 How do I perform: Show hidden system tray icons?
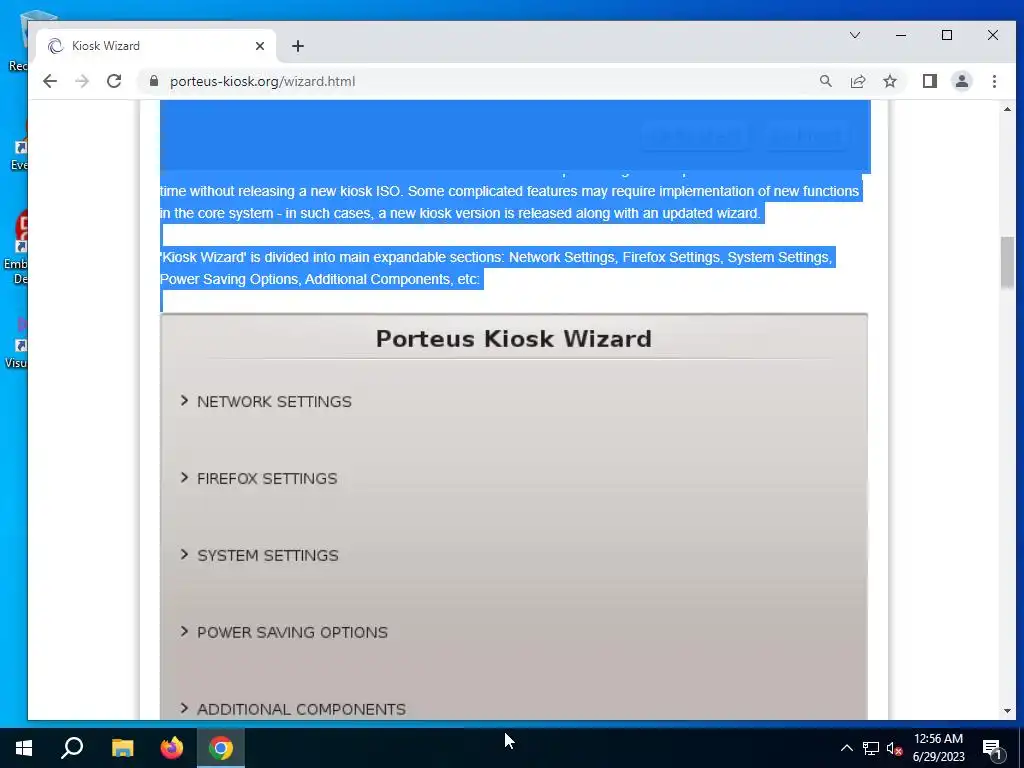click(x=846, y=748)
